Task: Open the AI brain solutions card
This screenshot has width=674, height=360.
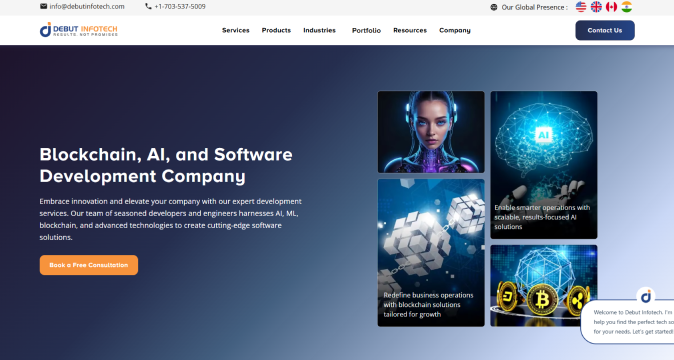Action: click(x=544, y=165)
